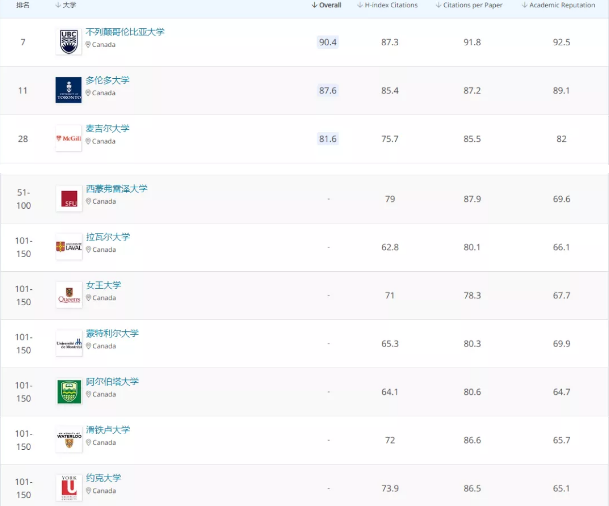Click rank number 28

pyautogui.click(x=23, y=139)
